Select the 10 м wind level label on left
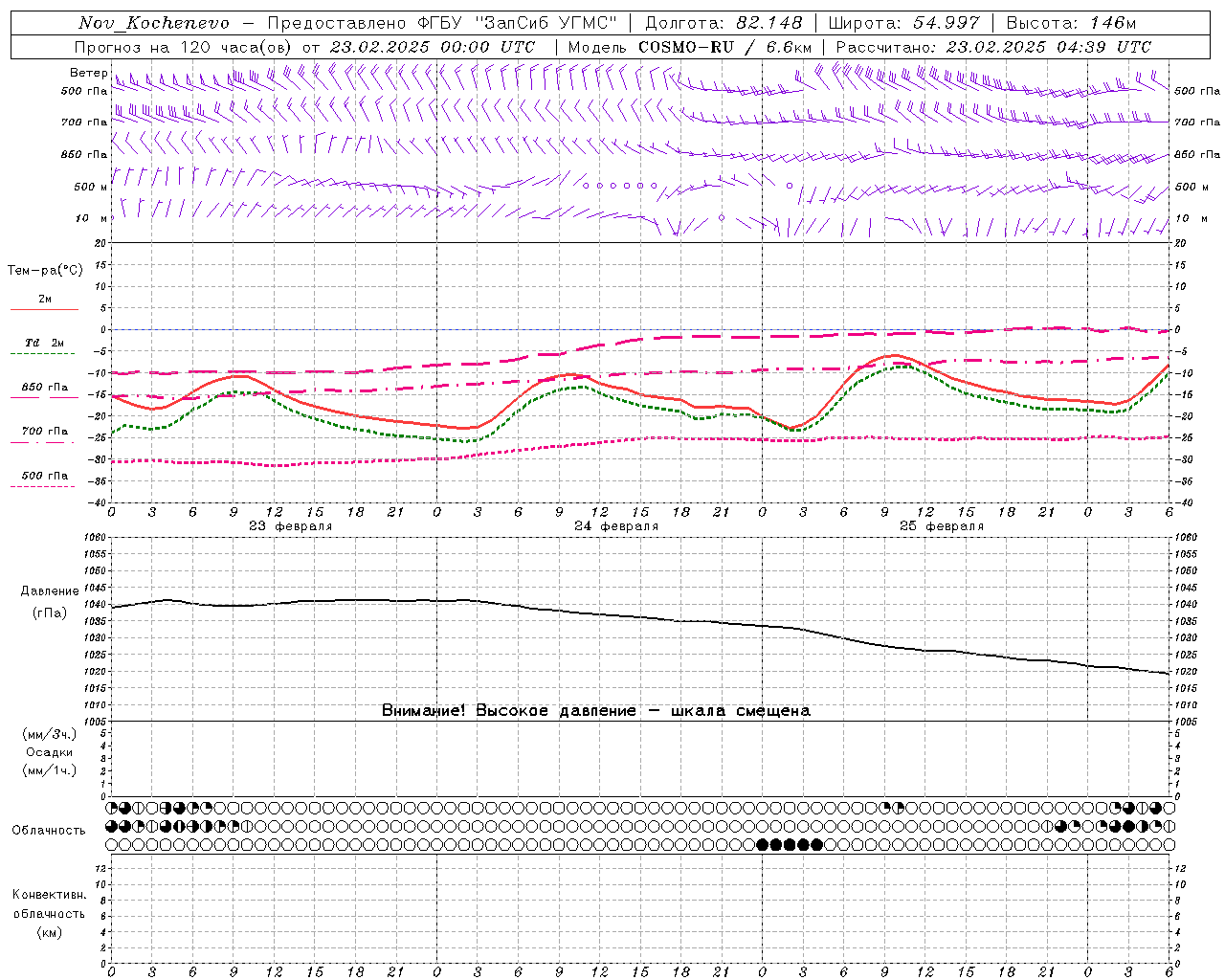The width and height of the screenshot is (1225, 980). click(92, 218)
